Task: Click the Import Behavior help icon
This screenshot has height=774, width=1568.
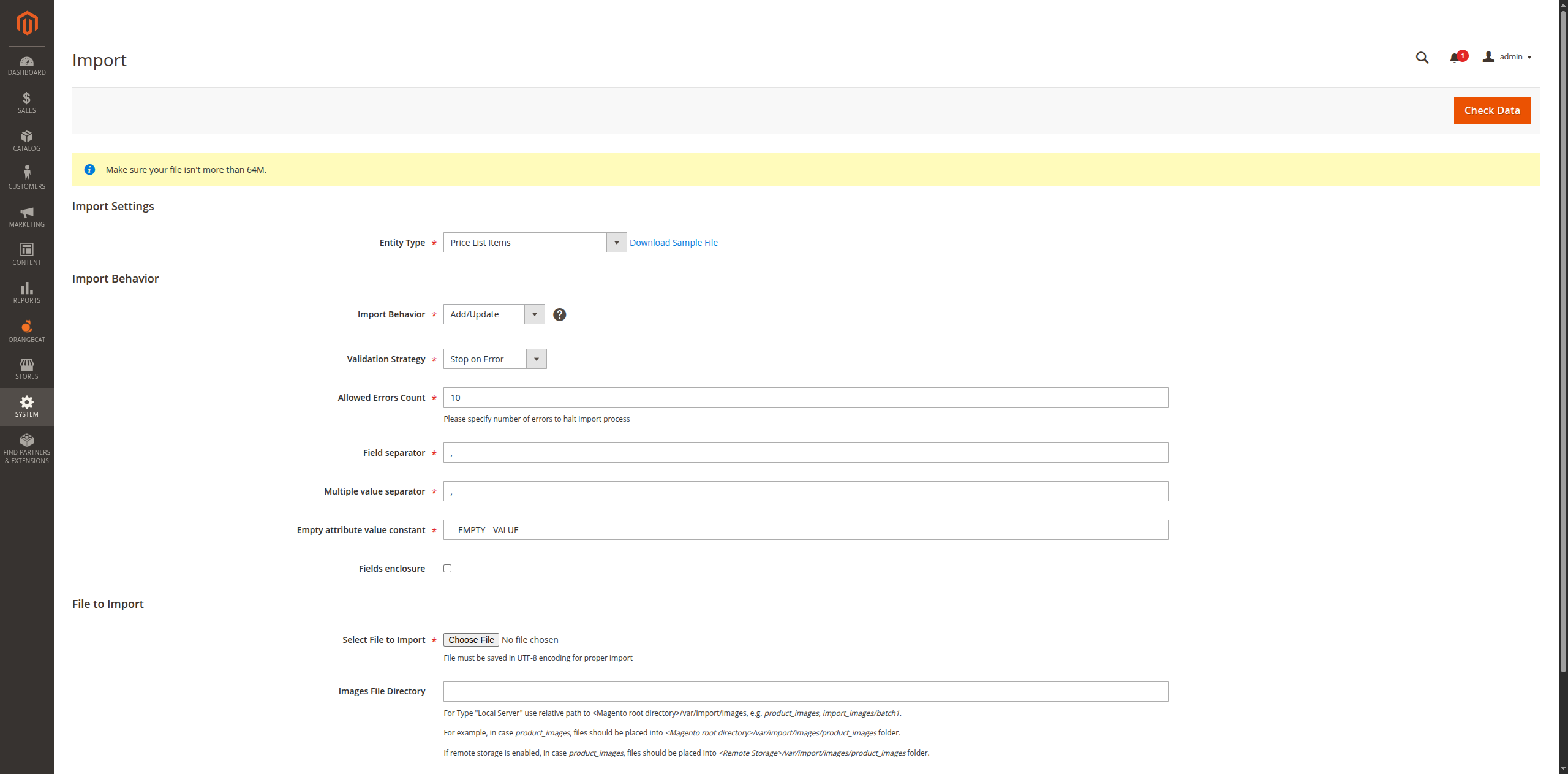Action: [559, 314]
